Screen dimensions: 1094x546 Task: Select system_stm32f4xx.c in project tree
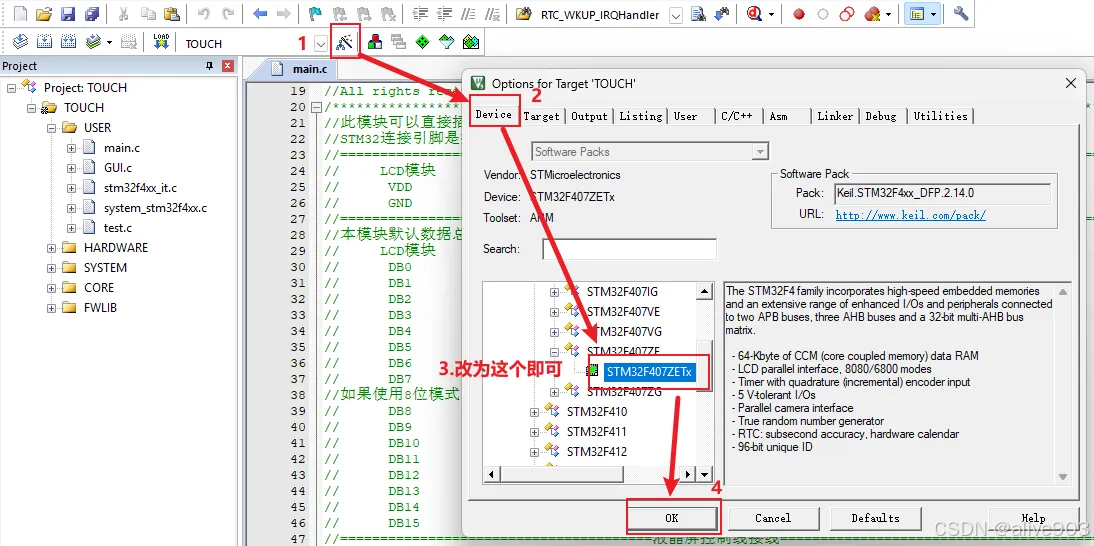pyautogui.click(x=155, y=208)
